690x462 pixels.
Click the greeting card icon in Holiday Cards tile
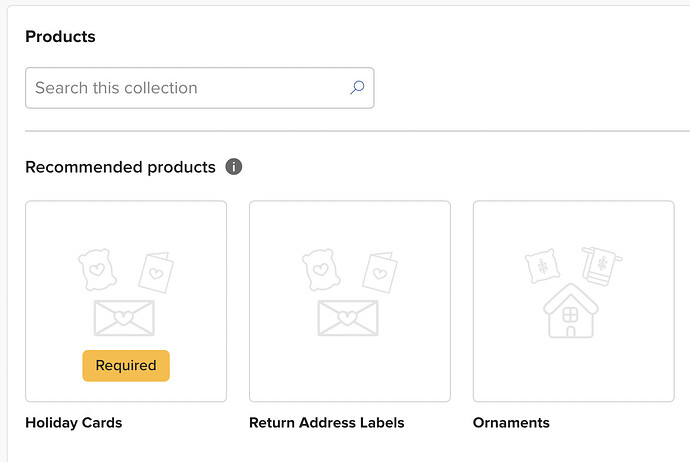[156, 272]
